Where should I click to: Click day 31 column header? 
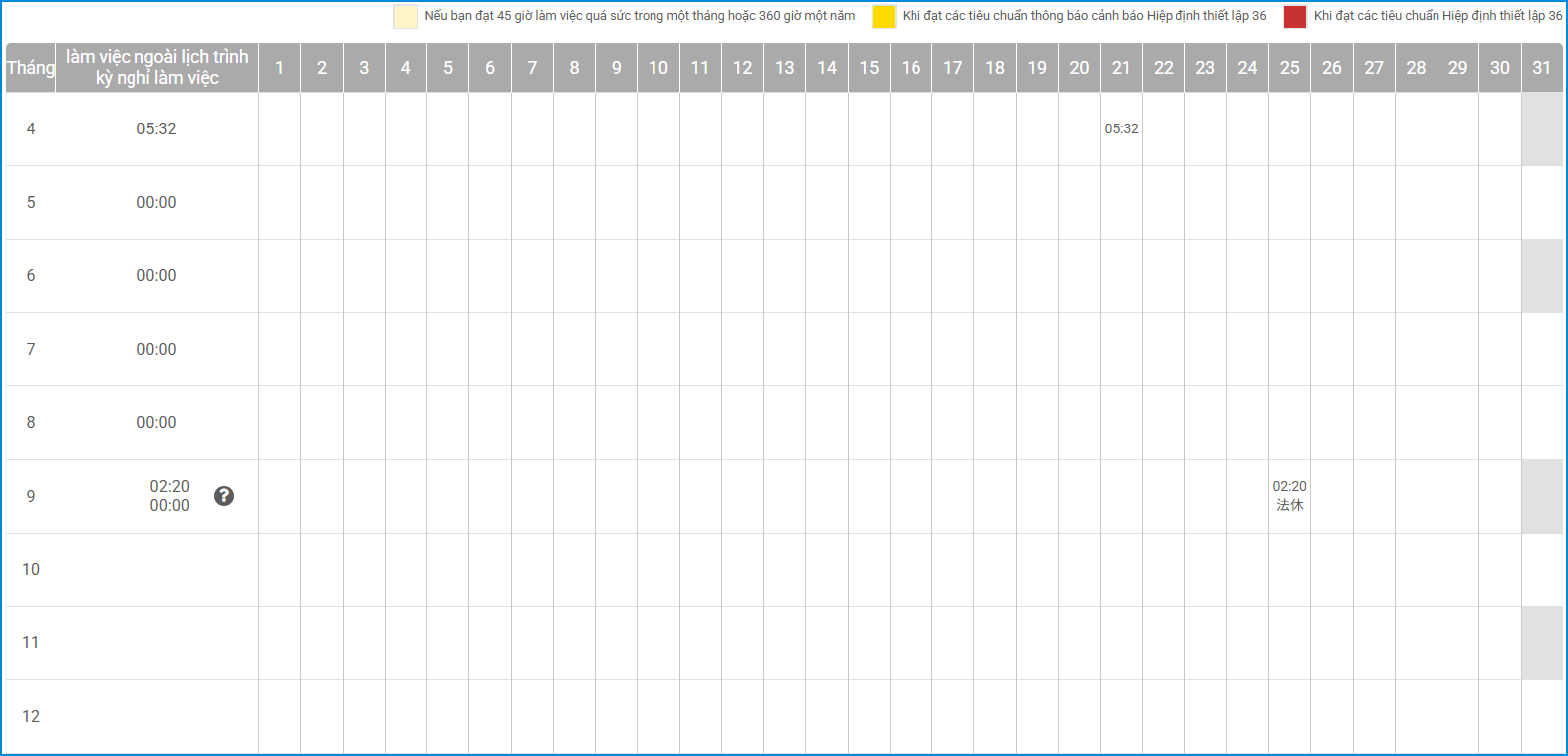point(1541,68)
